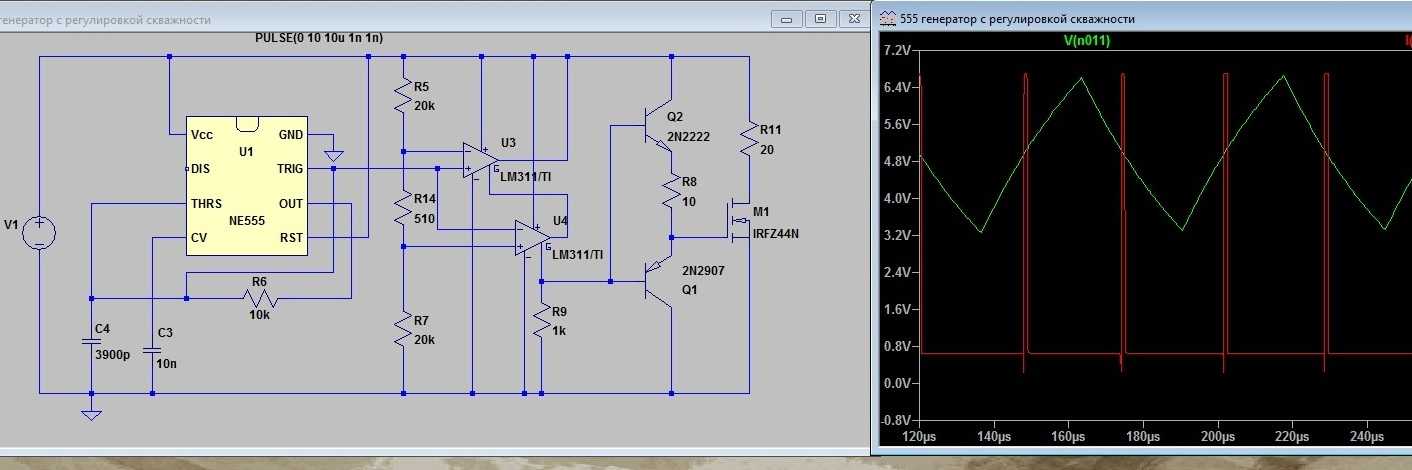
Task: Click the 7.2V vertical axis label
Action: coord(896,50)
